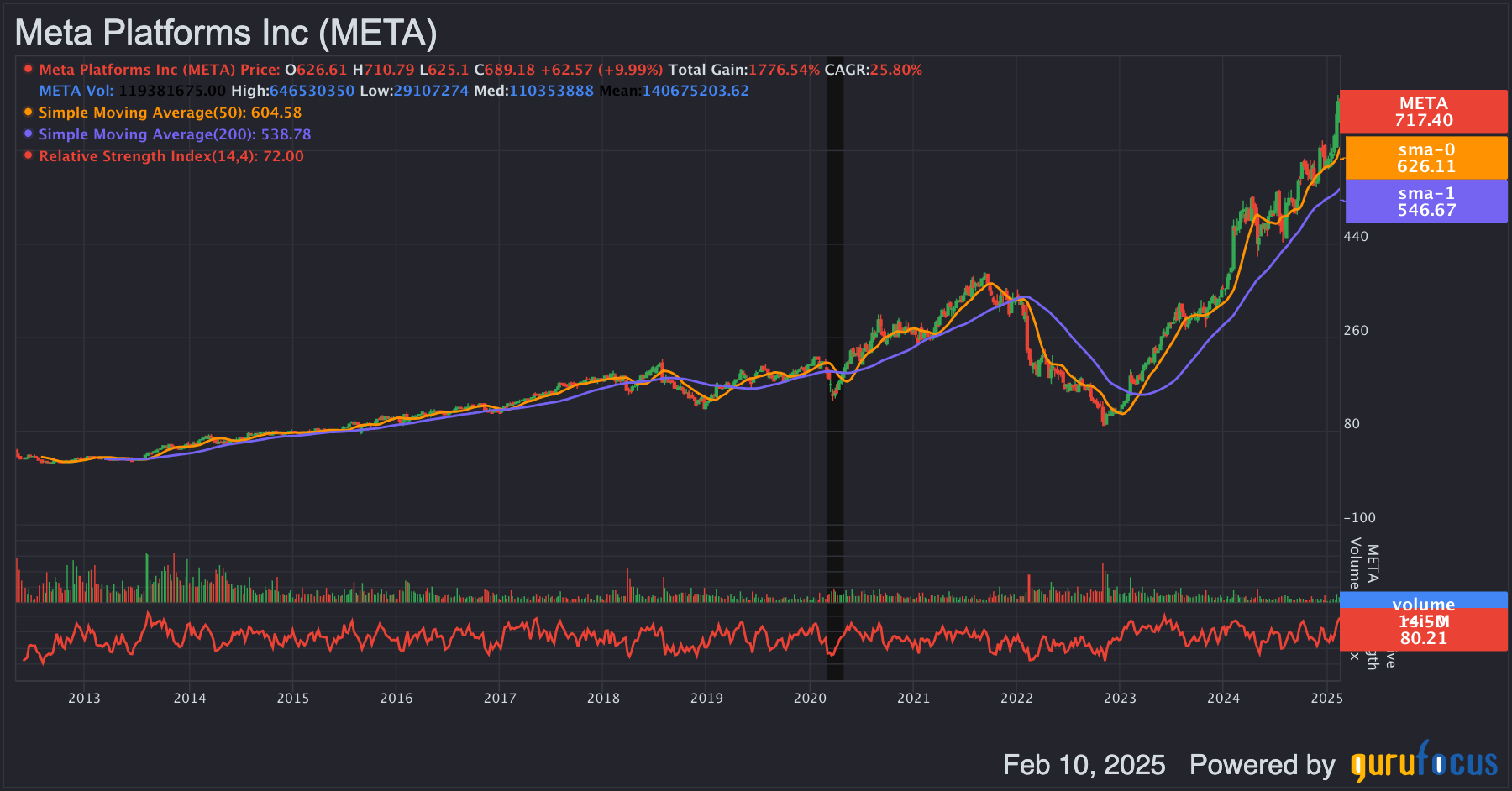Toggle the Simple Moving Average(50): 604.58 legend entry

[x=170, y=113]
